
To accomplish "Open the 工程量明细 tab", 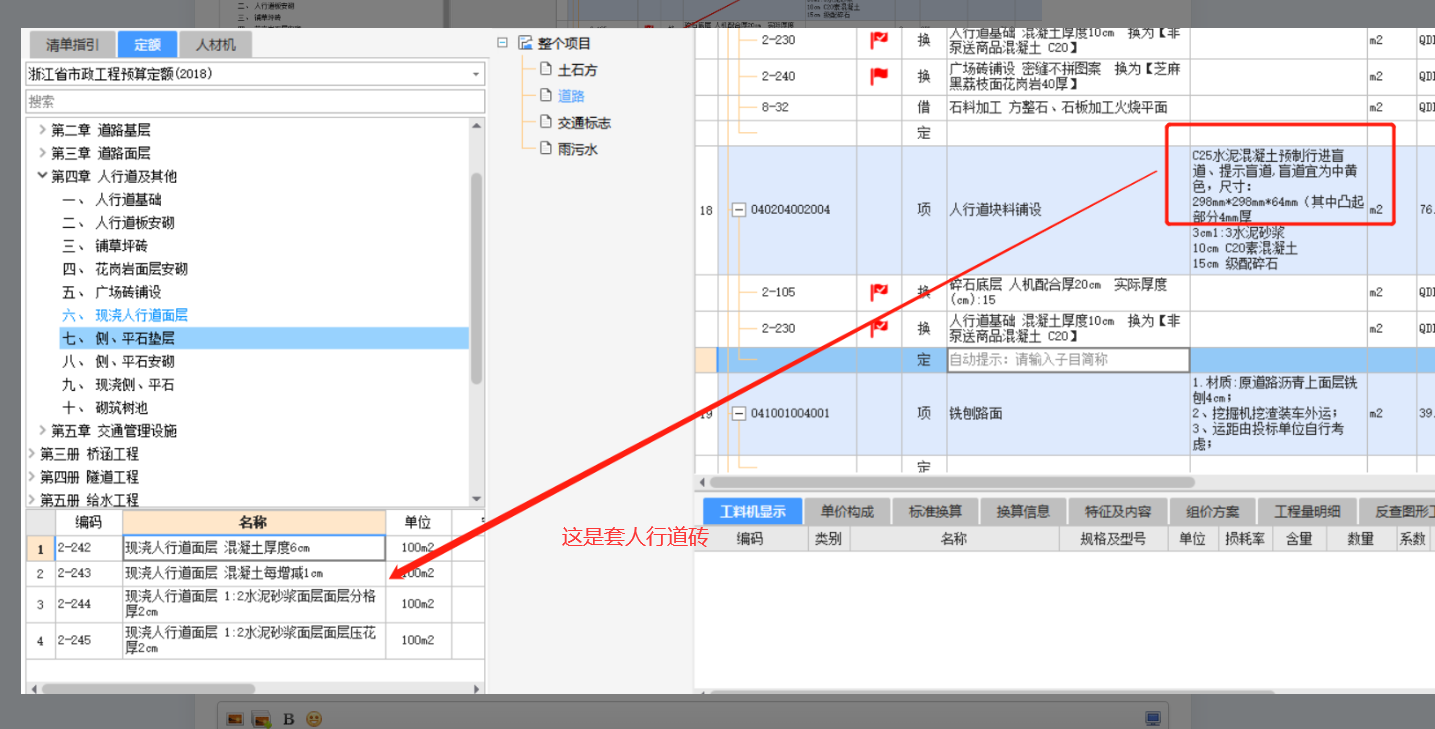I will [1307, 511].
